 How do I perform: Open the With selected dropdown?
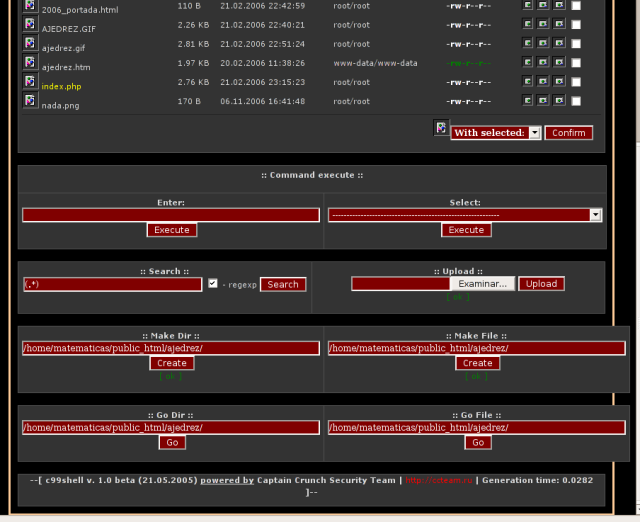535,133
